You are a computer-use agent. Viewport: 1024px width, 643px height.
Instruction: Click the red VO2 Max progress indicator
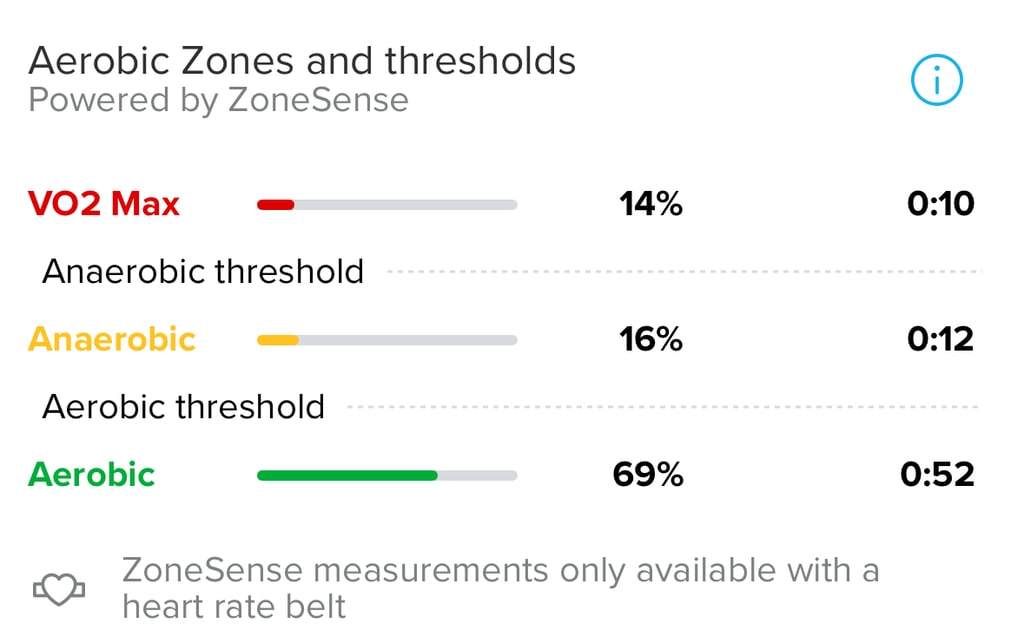click(x=275, y=203)
